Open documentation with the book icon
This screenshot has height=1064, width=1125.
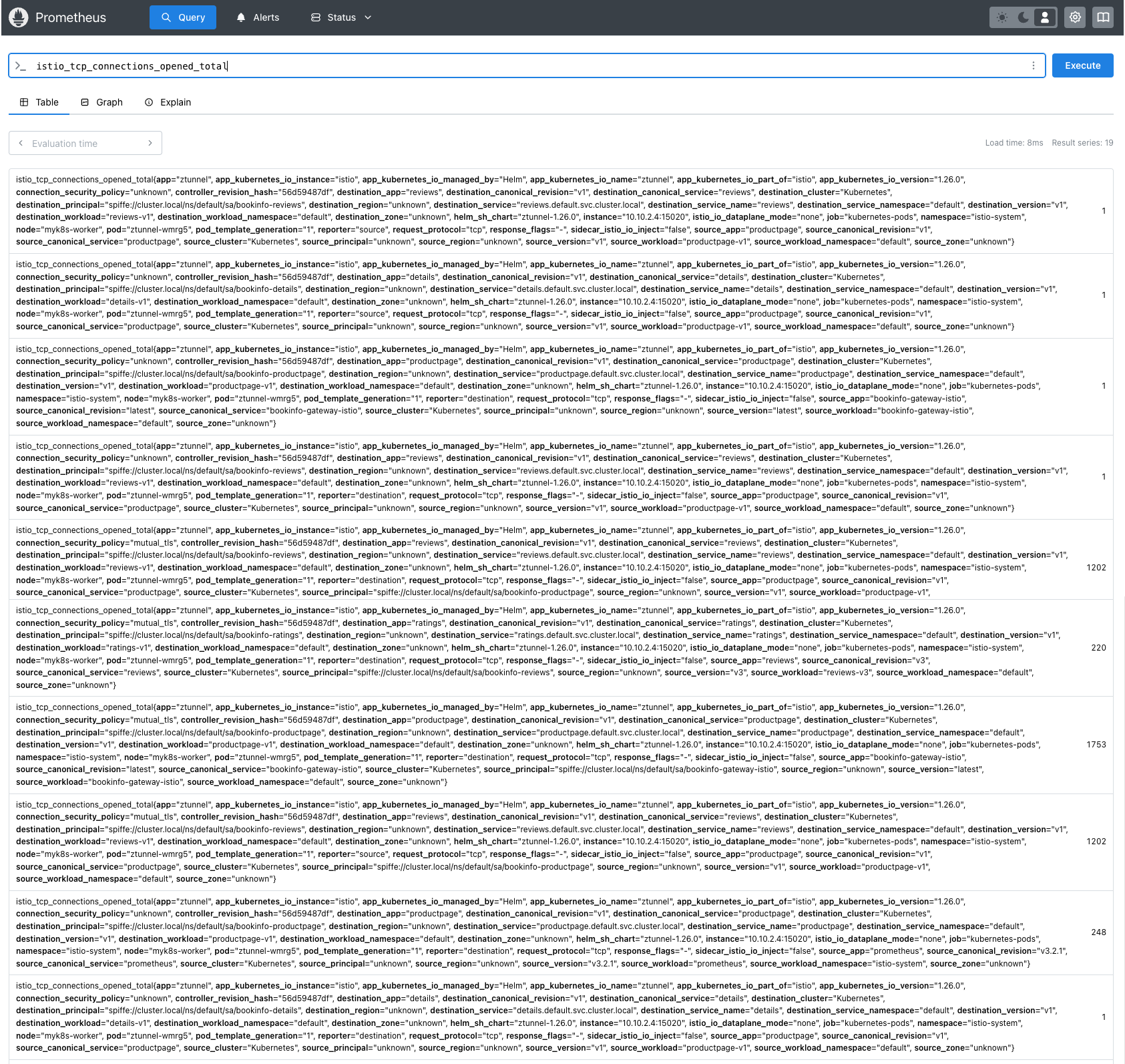pos(1103,17)
